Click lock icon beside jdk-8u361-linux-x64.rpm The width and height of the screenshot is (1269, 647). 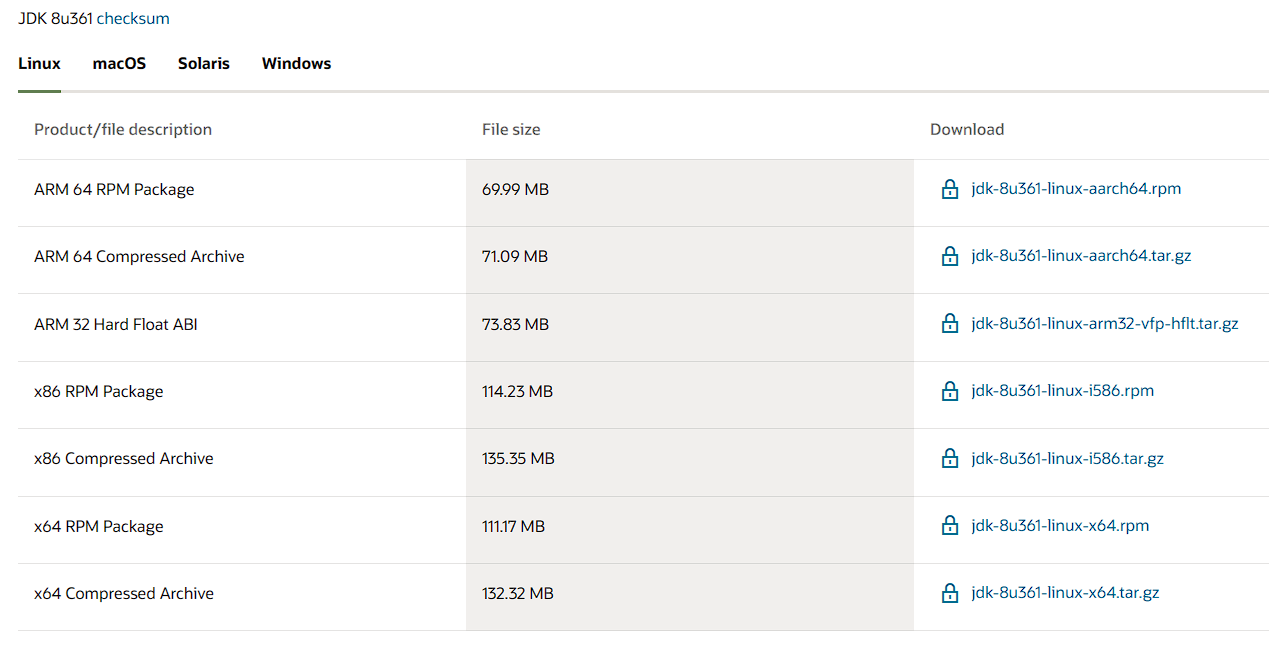950,526
